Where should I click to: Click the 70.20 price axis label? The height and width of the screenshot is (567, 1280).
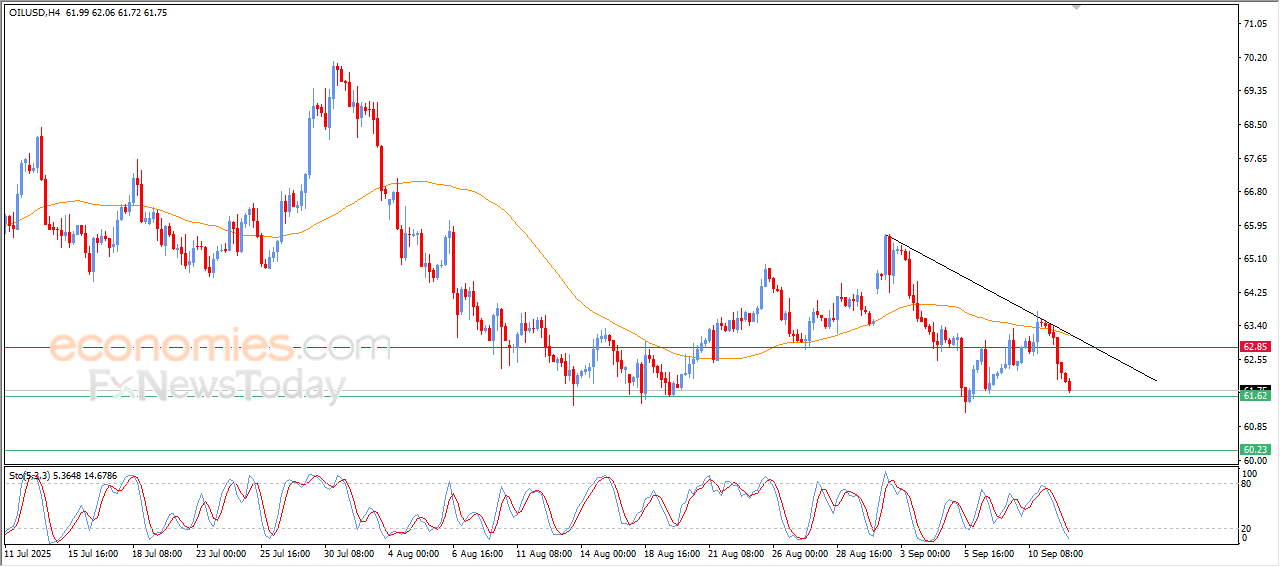(x=1256, y=57)
